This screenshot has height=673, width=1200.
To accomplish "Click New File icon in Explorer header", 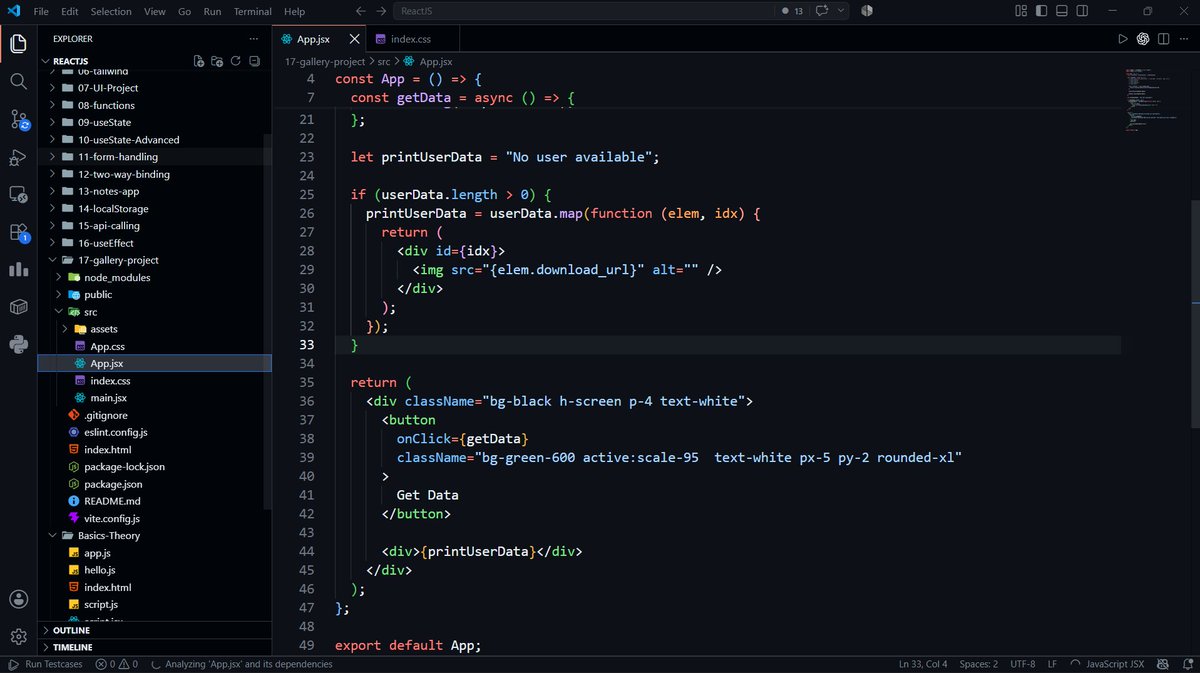I will [199, 61].
